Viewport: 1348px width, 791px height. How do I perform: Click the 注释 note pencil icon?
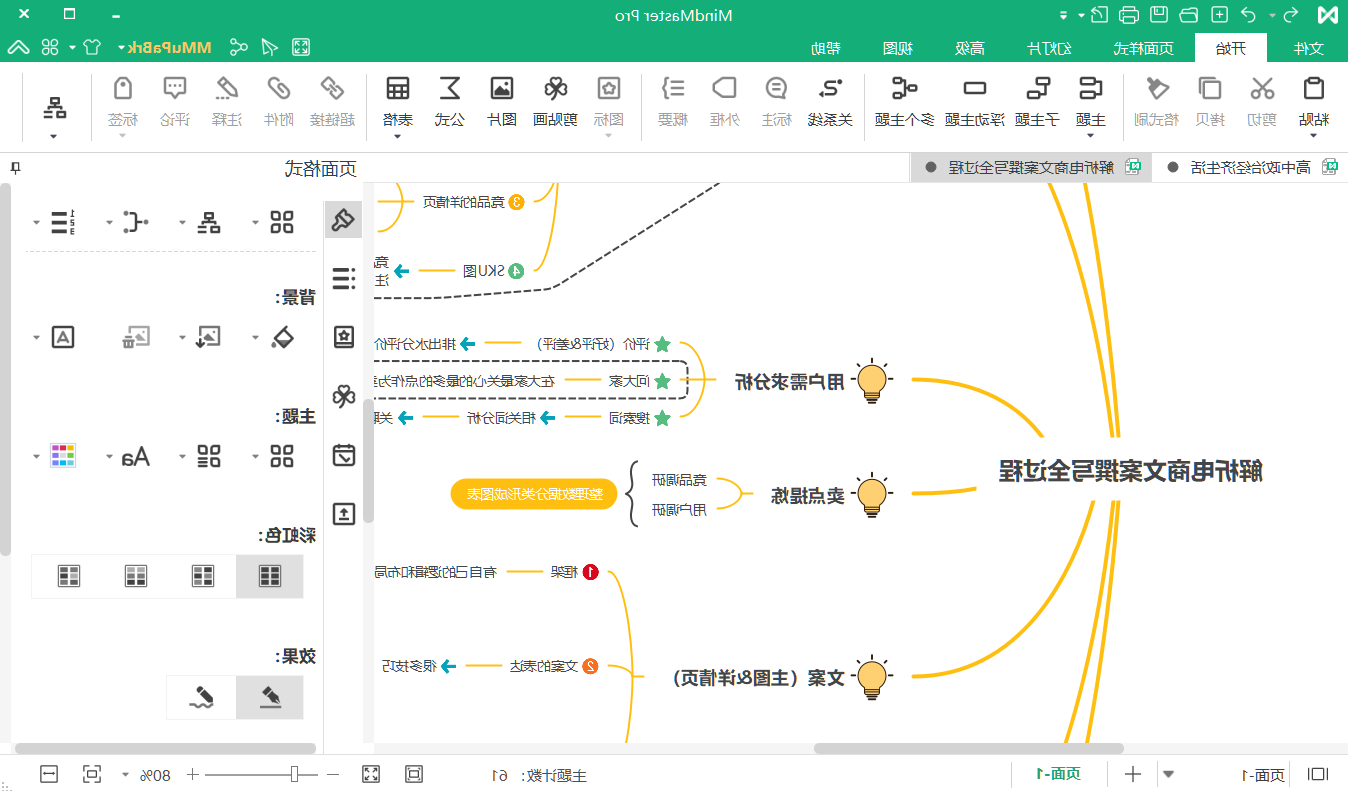click(x=227, y=90)
